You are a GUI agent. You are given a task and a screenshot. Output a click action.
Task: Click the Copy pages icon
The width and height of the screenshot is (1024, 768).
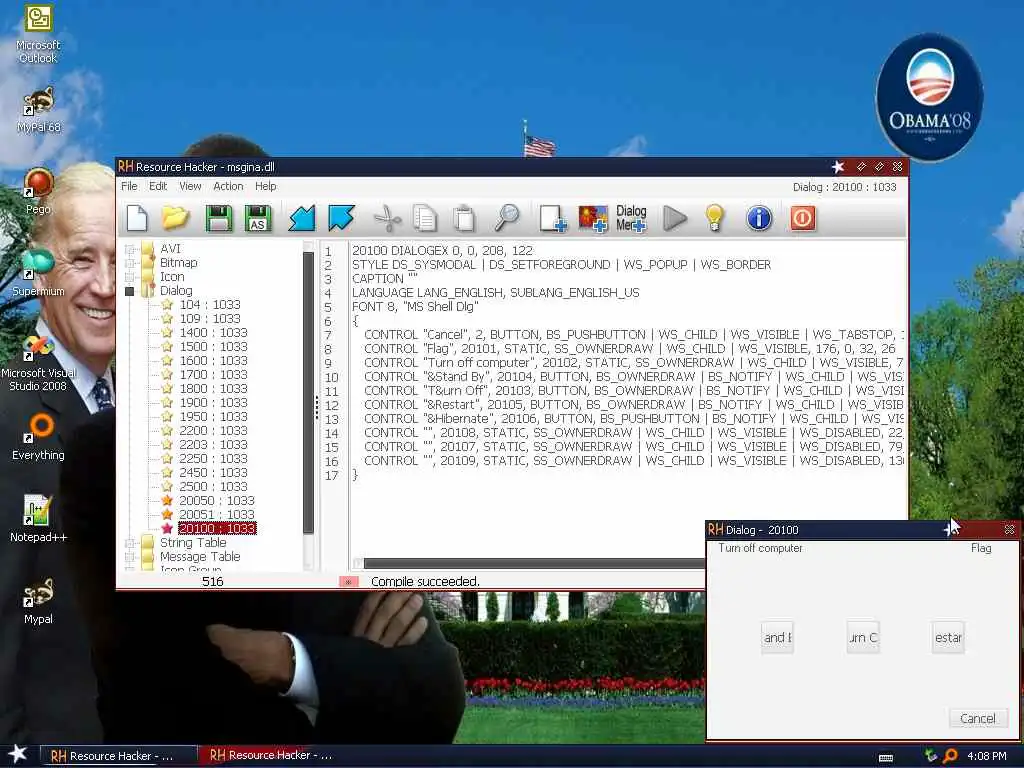[x=425, y=218]
